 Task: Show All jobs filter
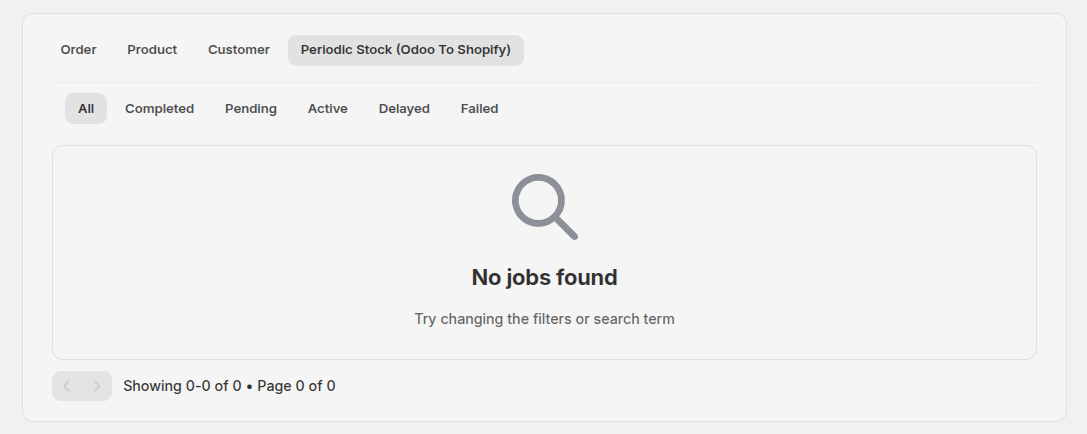(86, 109)
